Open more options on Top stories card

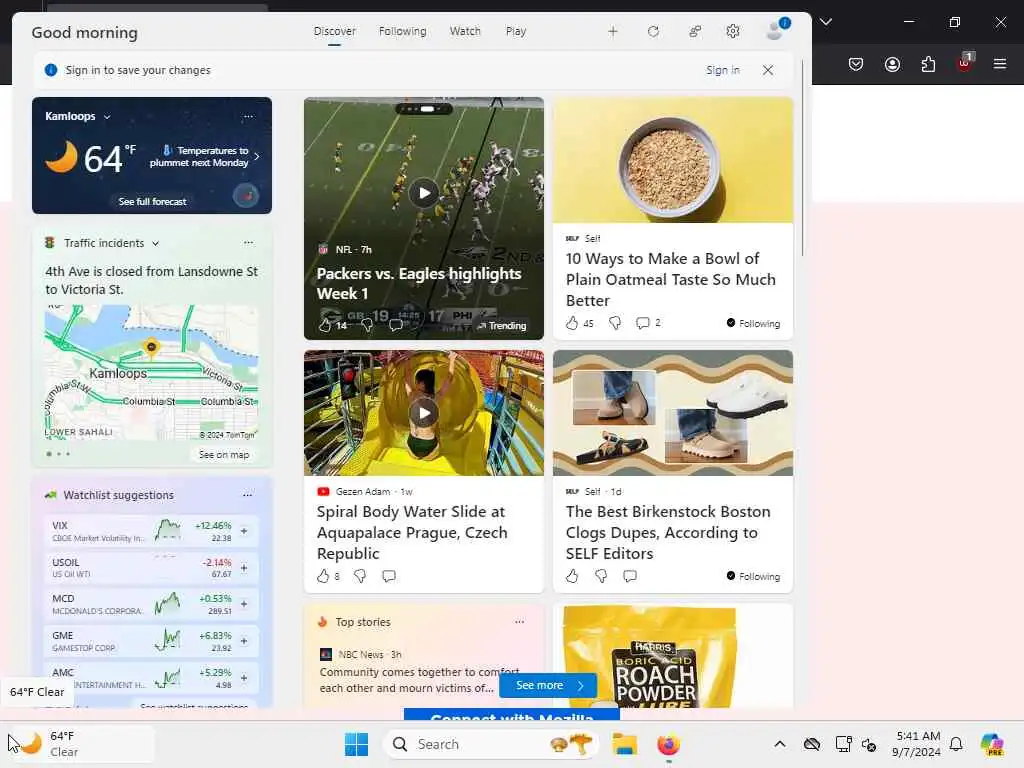pyautogui.click(x=519, y=622)
